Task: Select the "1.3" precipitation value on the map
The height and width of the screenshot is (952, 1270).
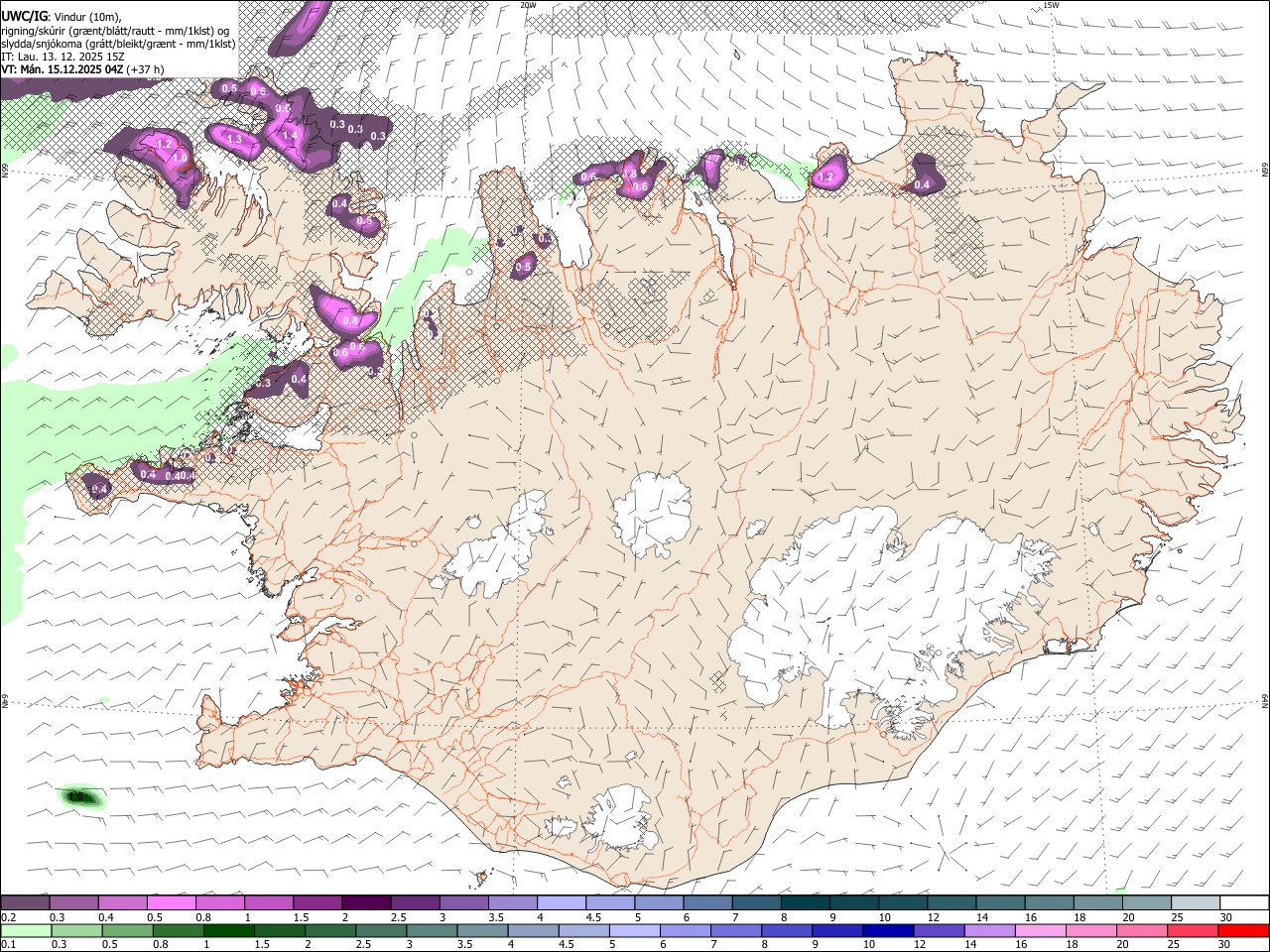Action: [x=234, y=140]
